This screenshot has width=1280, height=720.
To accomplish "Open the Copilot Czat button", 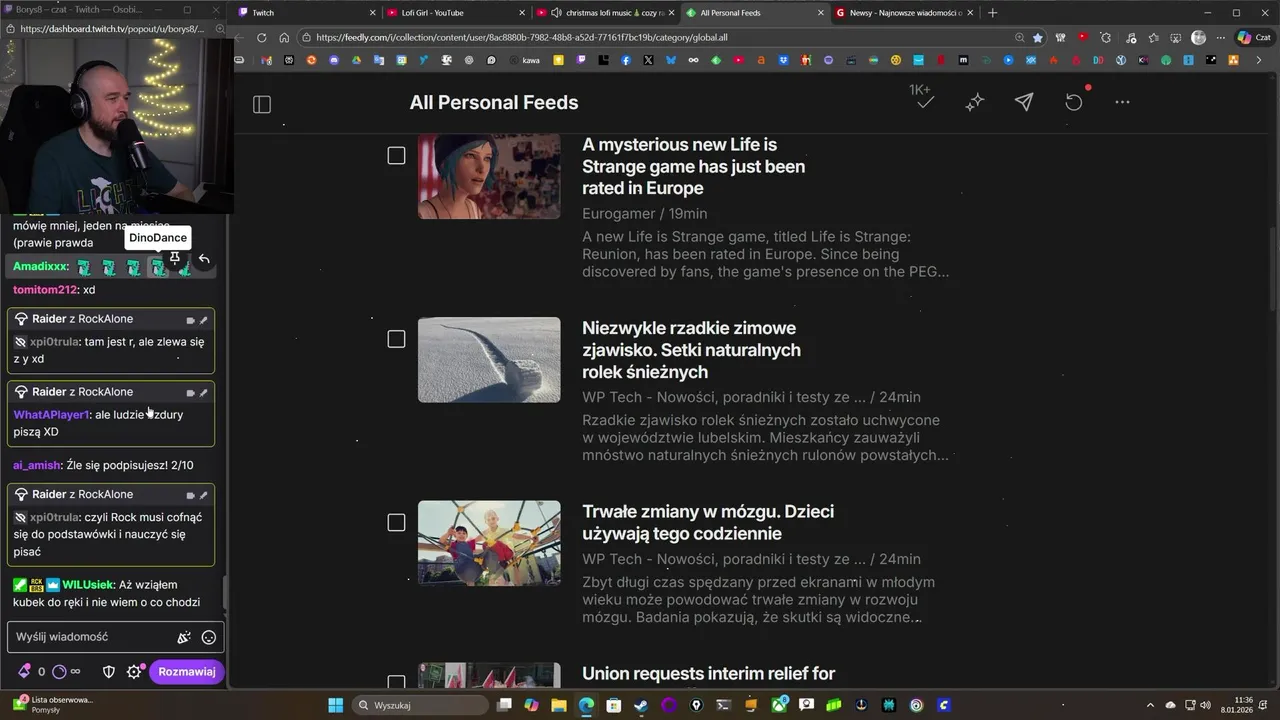I will pos(1256,38).
